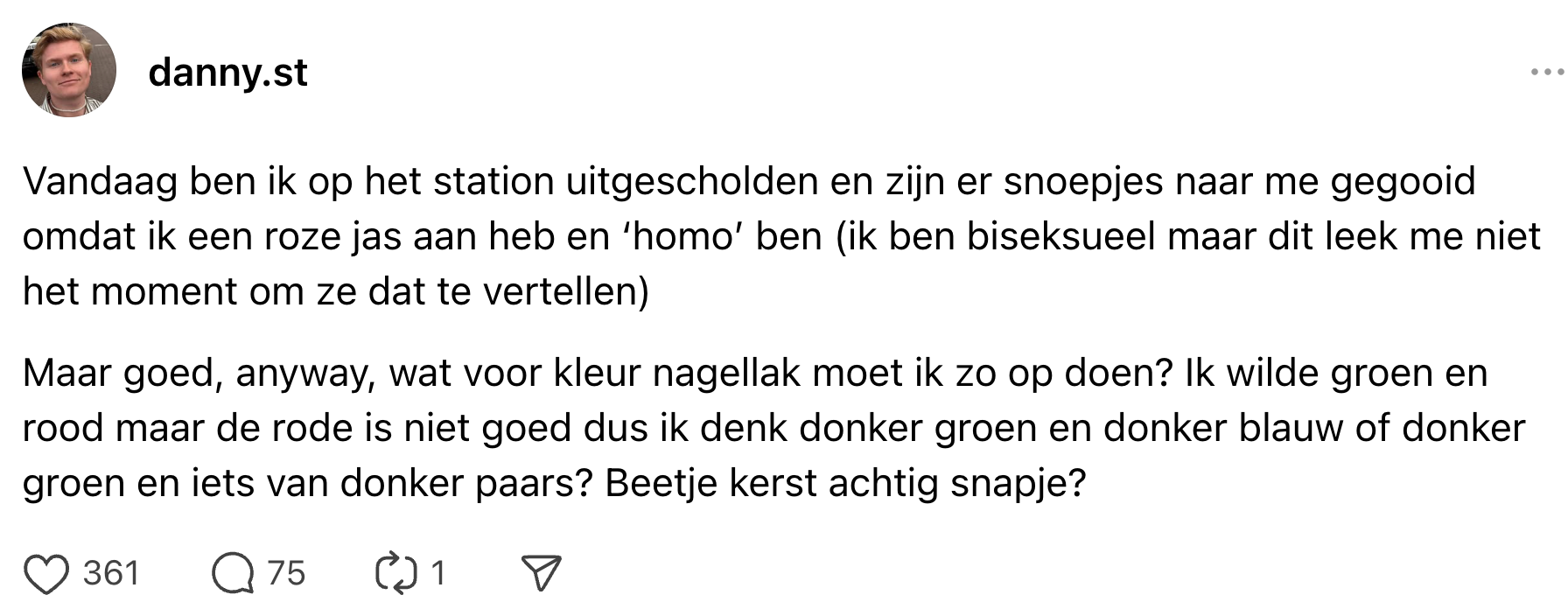
Task: Visit the danny.st username link
Action: pyautogui.click(x=227, y=72)
